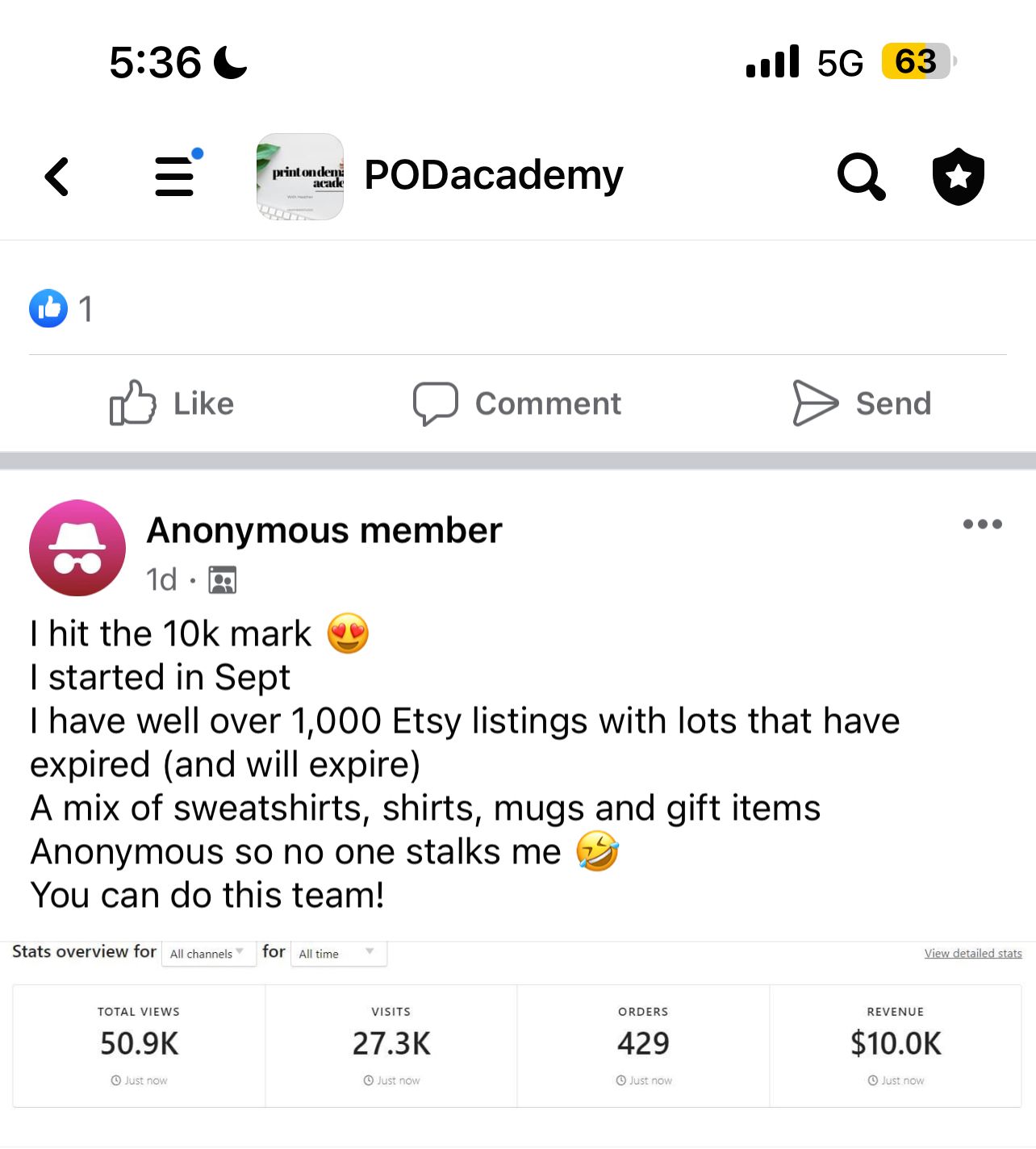This screenshot has height=1149, width=1036.
Task: Tap the blue thumbs-up reaction icon
Action: [x=48, y=308]
